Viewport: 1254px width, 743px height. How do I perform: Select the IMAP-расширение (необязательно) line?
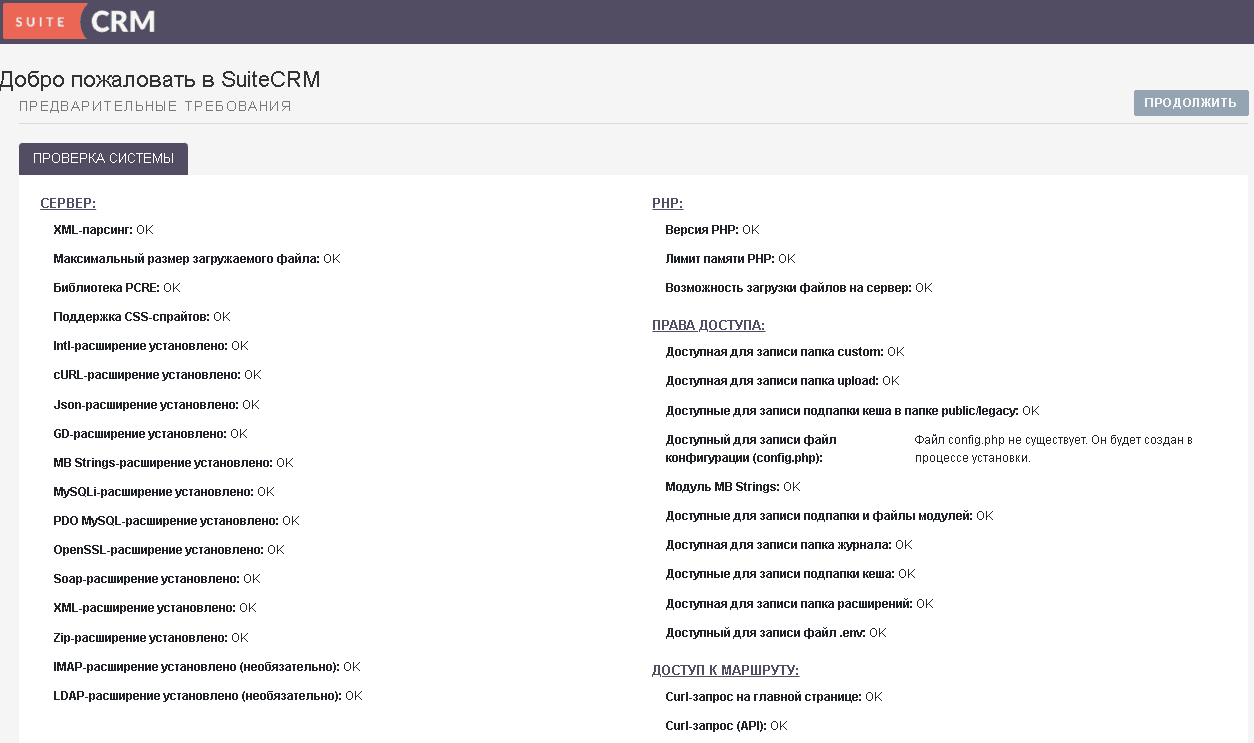coord(206,667)
